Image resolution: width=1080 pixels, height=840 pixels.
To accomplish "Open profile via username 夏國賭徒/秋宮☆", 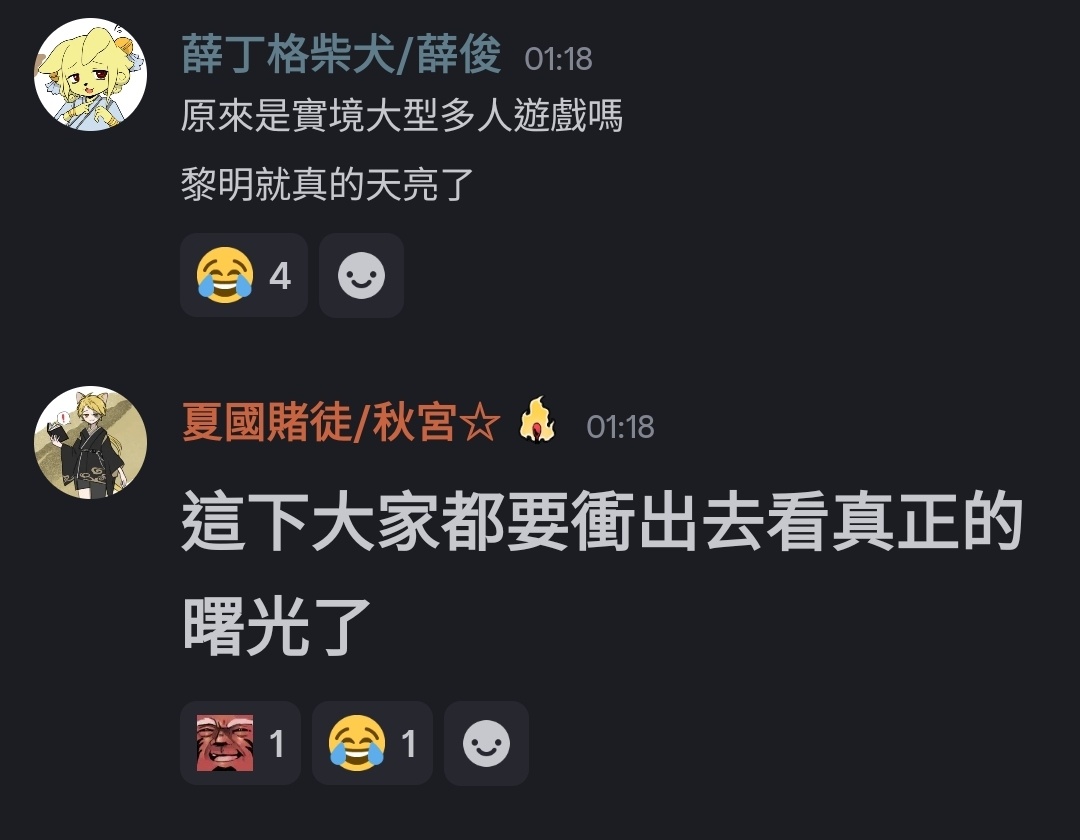I will pyautogui.click(x=342, y=422).
